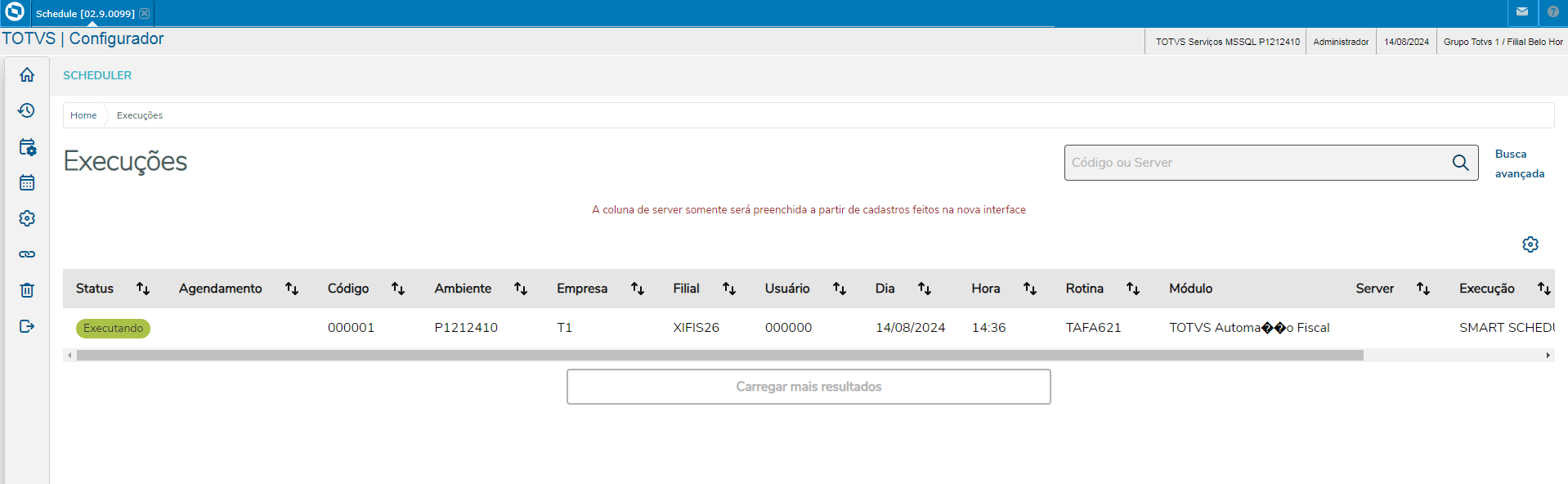Image resolution: width=1568 pixels, height=484 pixels.
Task: Click the logout exit icon in sidebar
Action: (x=27, y=326)
